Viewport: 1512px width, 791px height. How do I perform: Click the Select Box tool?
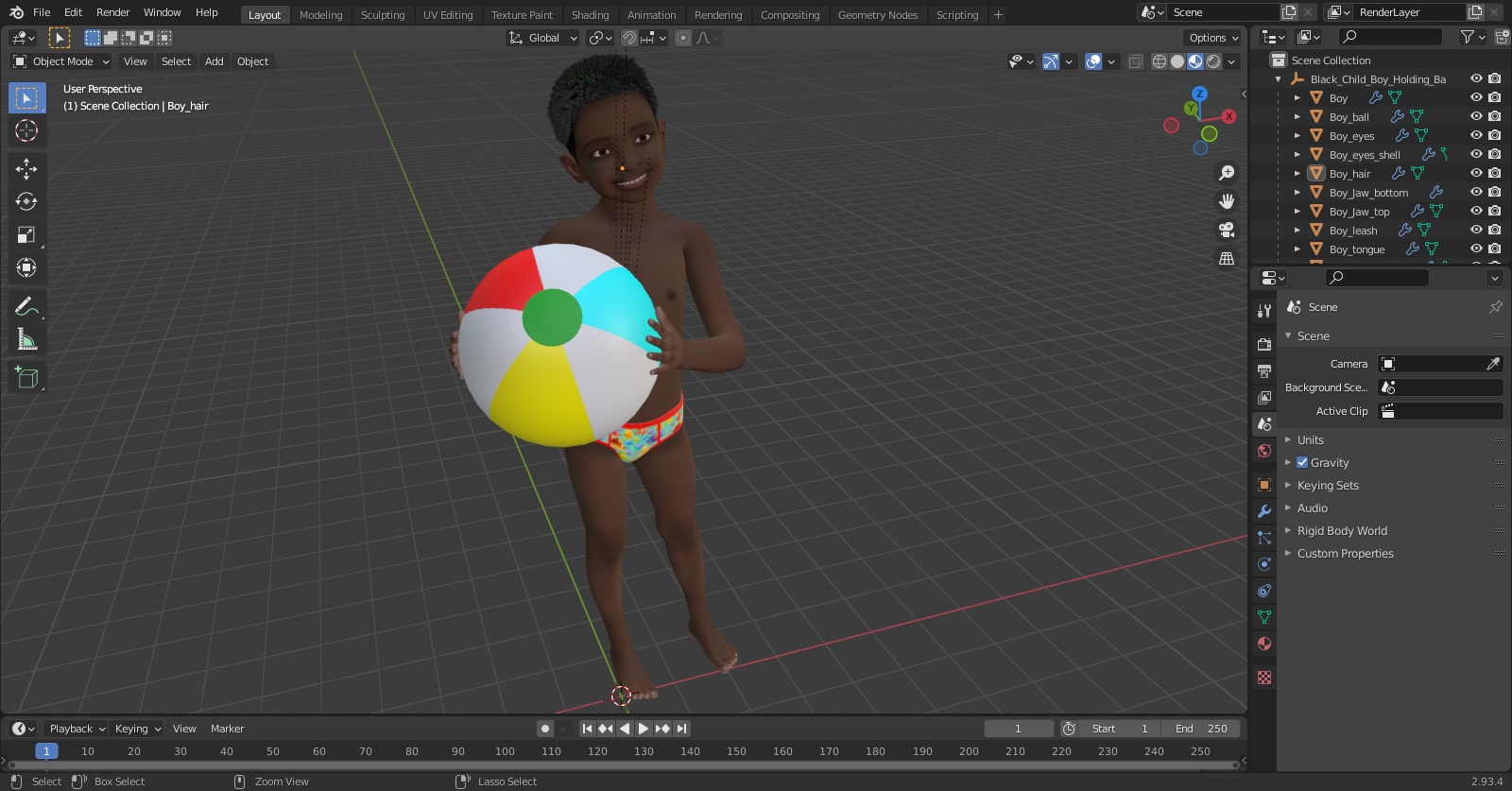tap(26, 98)
